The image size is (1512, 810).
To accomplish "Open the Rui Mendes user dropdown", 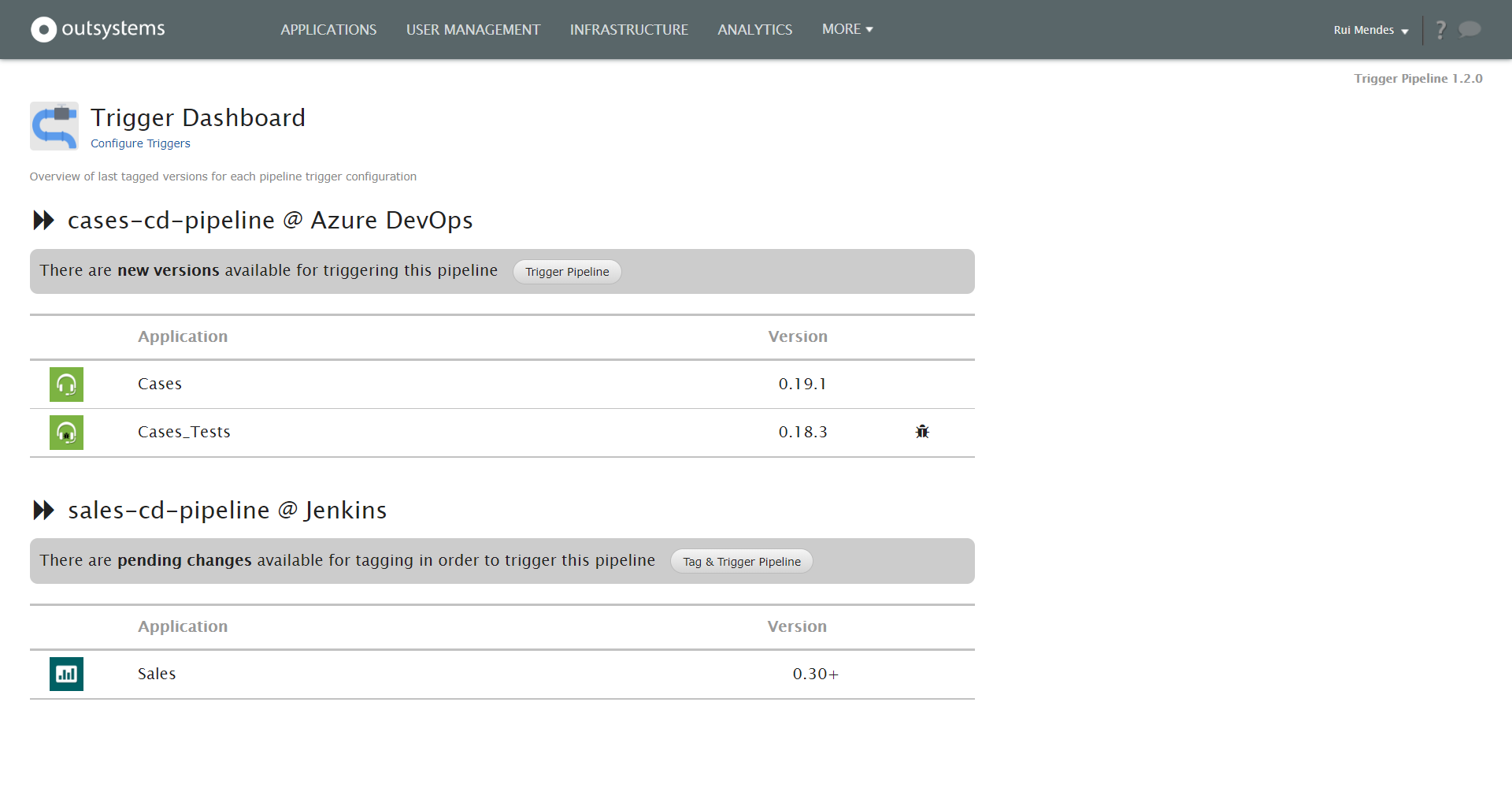I will [1371, 30].
